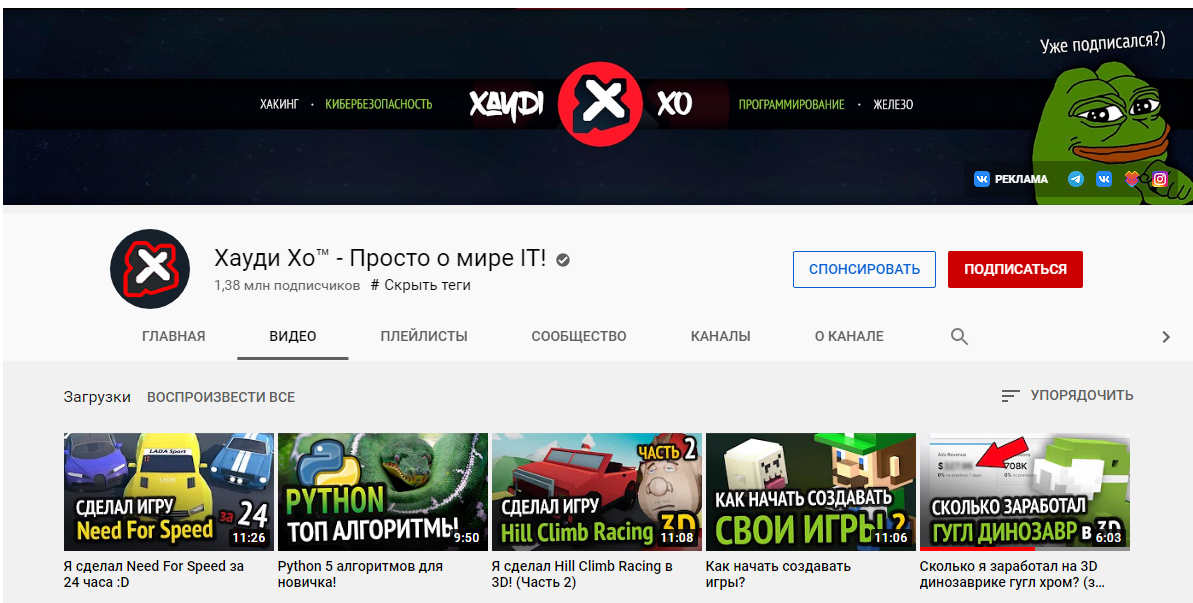Open the Hill Climb Racing 3D thumbnail
This screenshot has width=1193, height=603.
pos(596,492)
